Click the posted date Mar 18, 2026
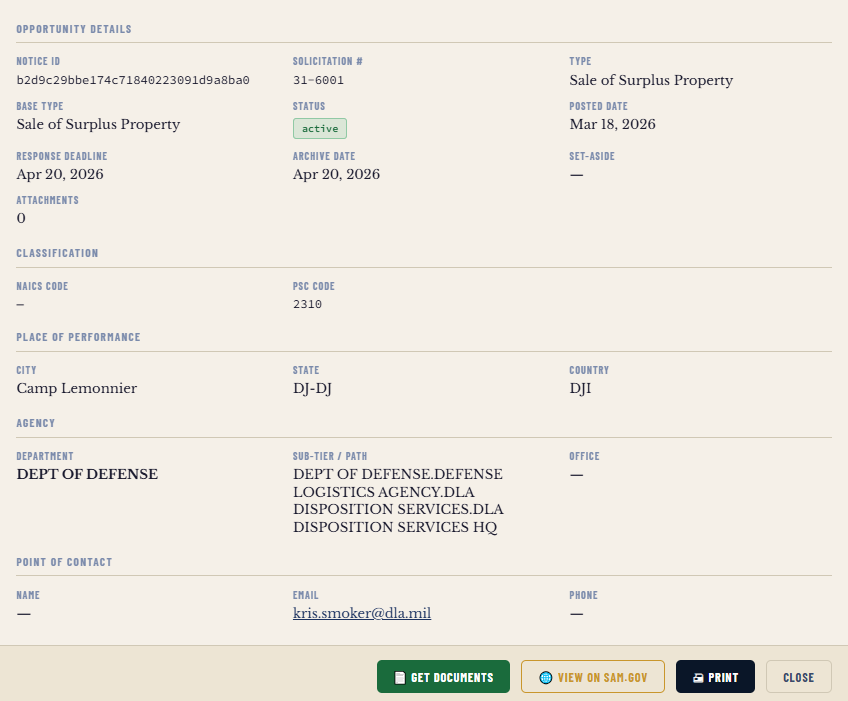The width and height of the screenshot is (848, 701). pos(612,124)
